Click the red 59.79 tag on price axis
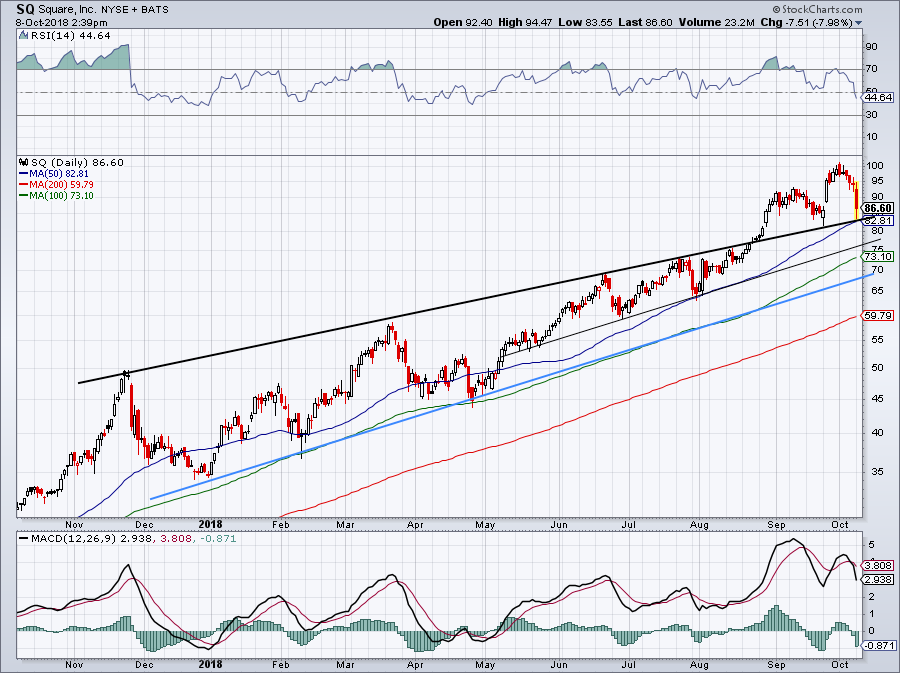 click(x=879, y=316)
